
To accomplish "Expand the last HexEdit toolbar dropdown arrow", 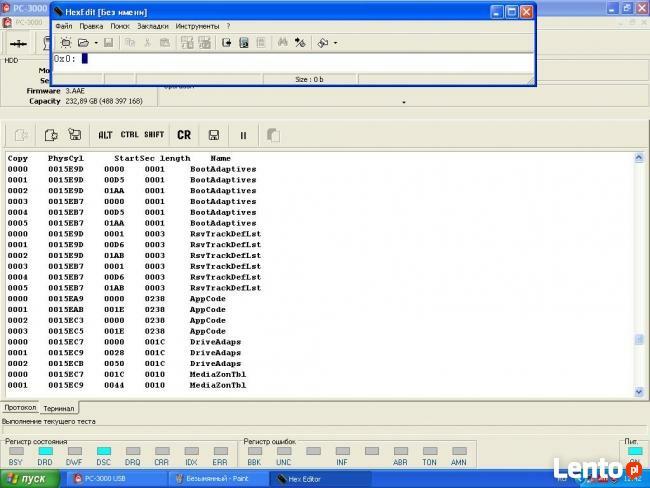I will [x=335, y=43].
